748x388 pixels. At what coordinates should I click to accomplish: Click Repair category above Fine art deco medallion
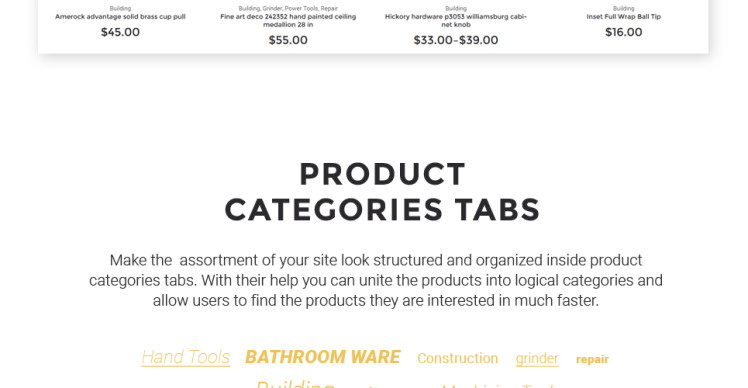coord(329,9)
